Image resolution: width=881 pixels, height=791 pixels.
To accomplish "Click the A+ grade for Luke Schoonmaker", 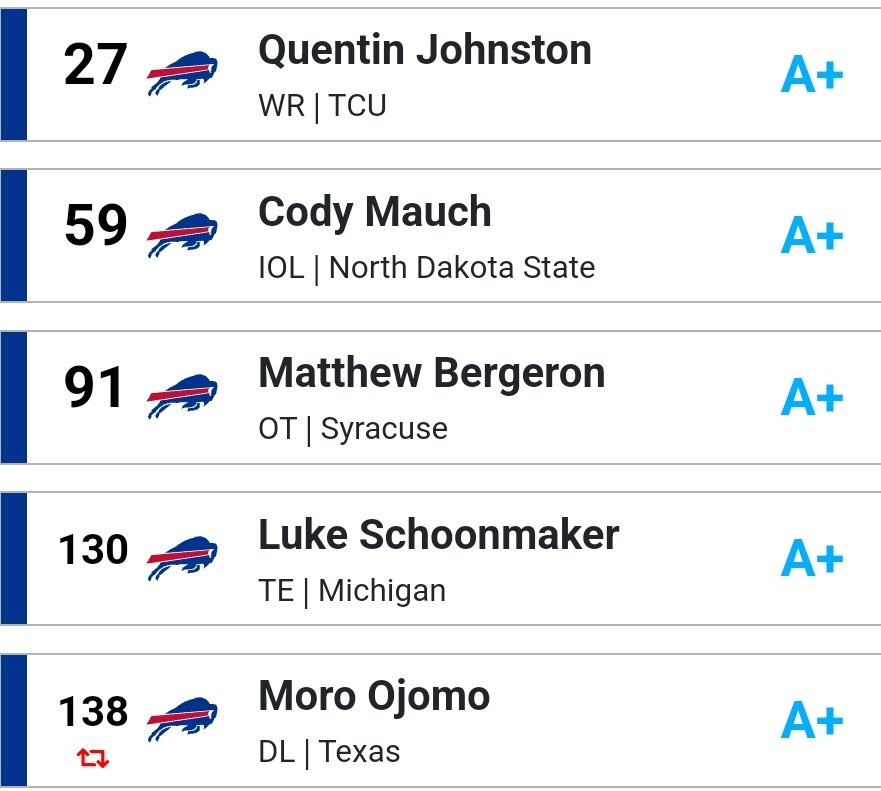I will click(x=812, y=558).
